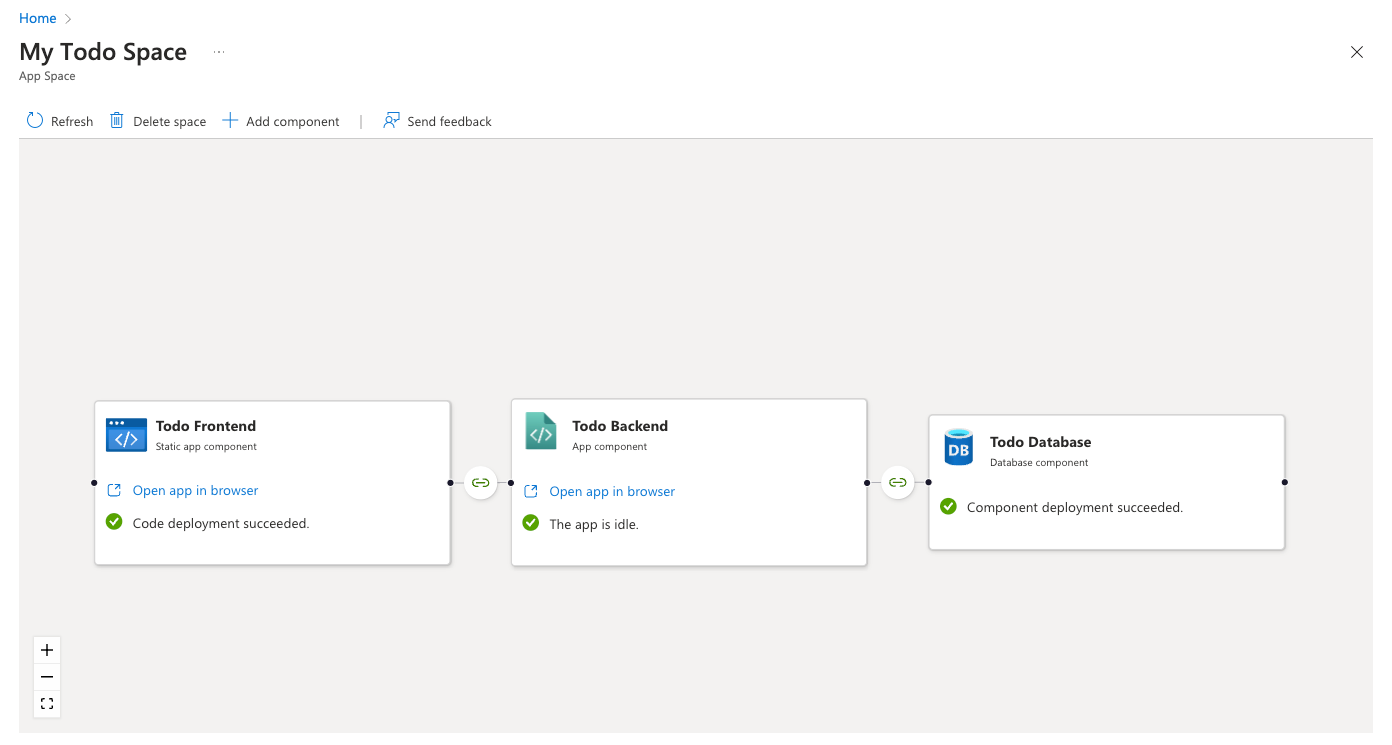
Task: Fit the diagram to screen
Action: [x=46, y=703]
